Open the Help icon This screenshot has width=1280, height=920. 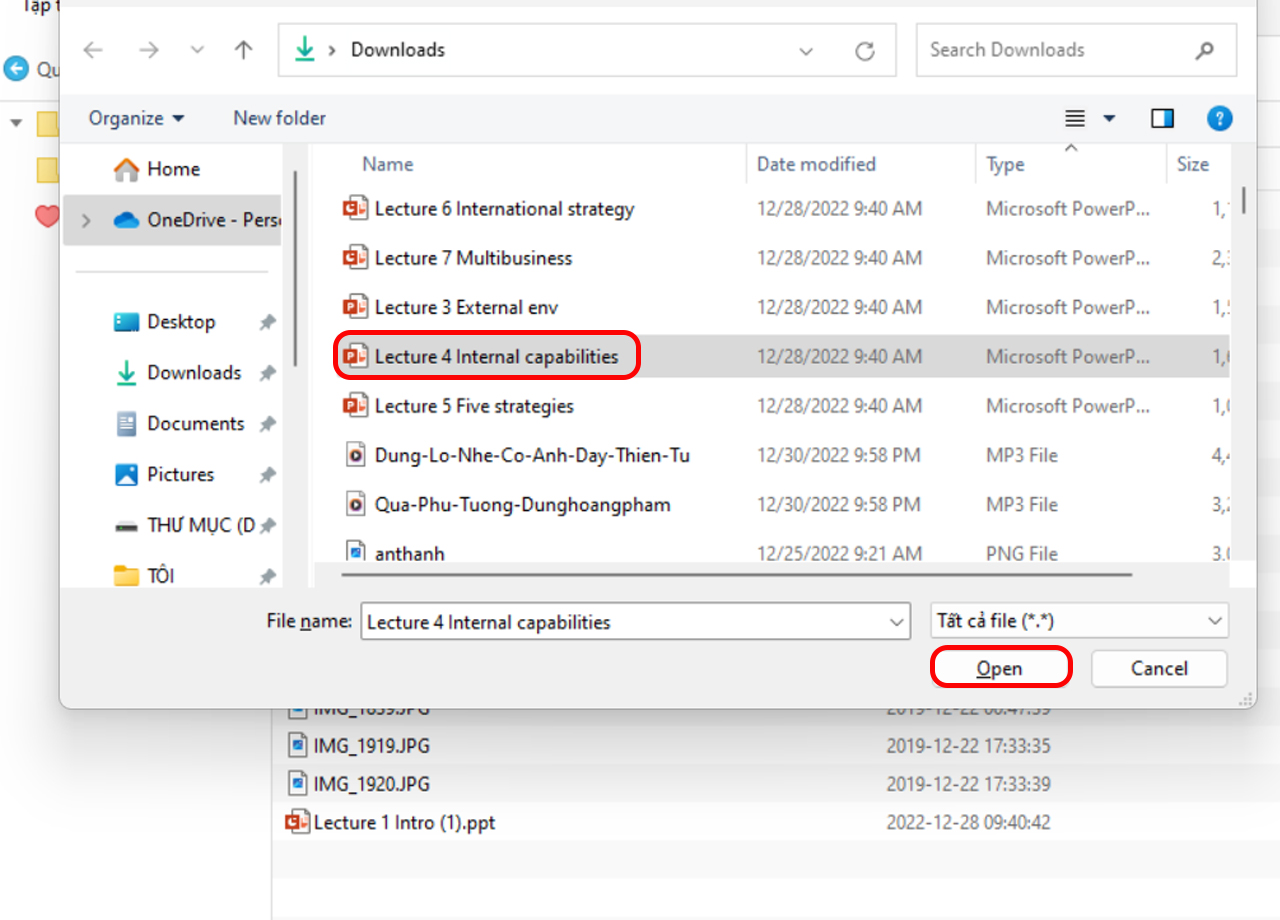coord(1219,119)
